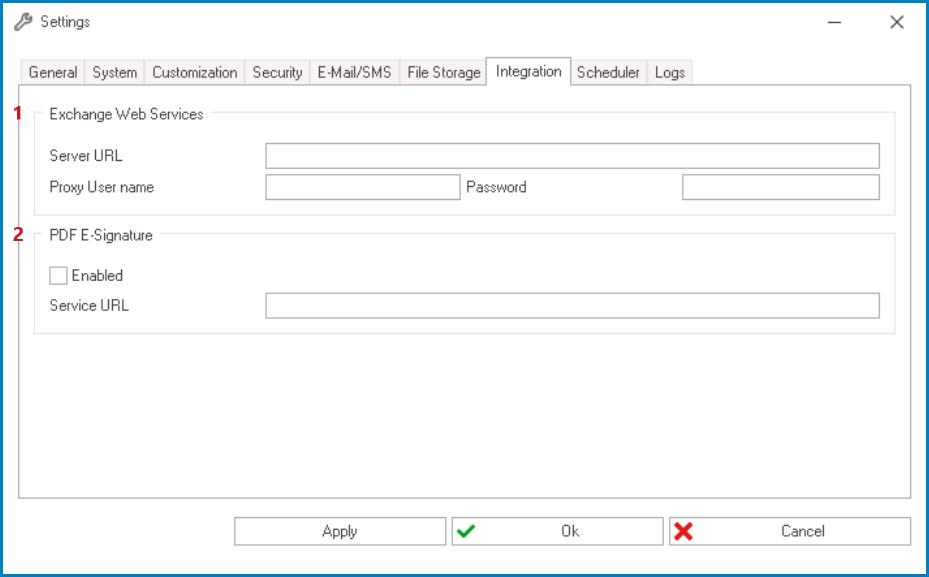Select the Customization tab
Viewport: 929px width, 577px height.
click(x=194, y=72)
